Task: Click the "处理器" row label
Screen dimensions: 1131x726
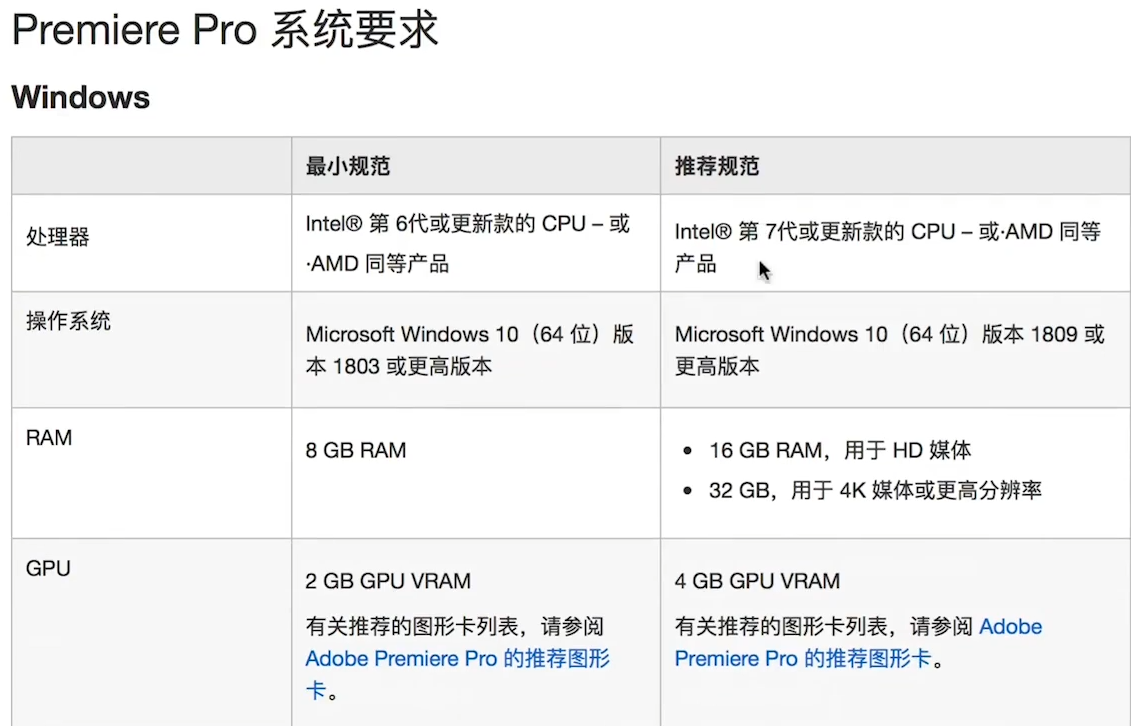Action: [58, 237]
